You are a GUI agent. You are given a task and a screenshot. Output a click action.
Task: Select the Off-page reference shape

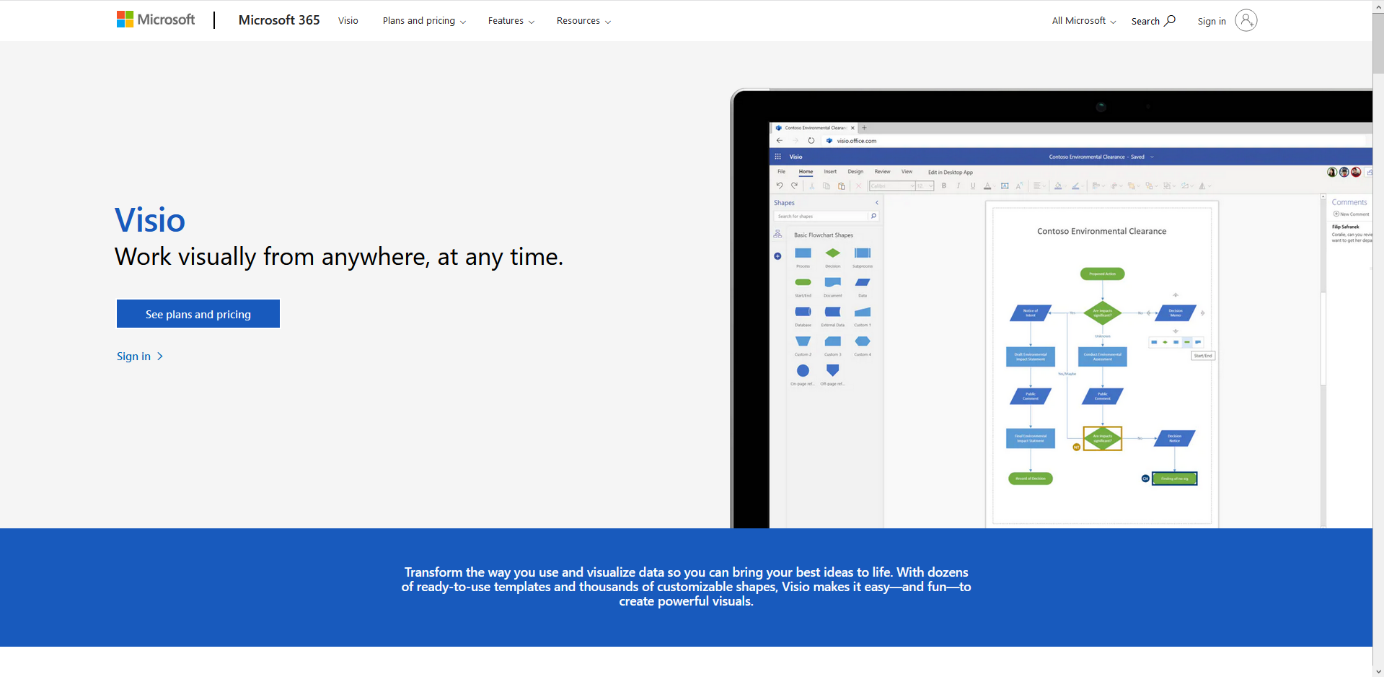pyautogui.click(x=832, y=370)
